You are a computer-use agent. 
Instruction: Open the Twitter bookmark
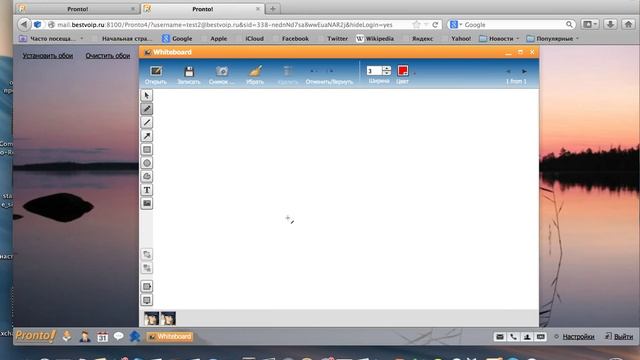[337, 38]
